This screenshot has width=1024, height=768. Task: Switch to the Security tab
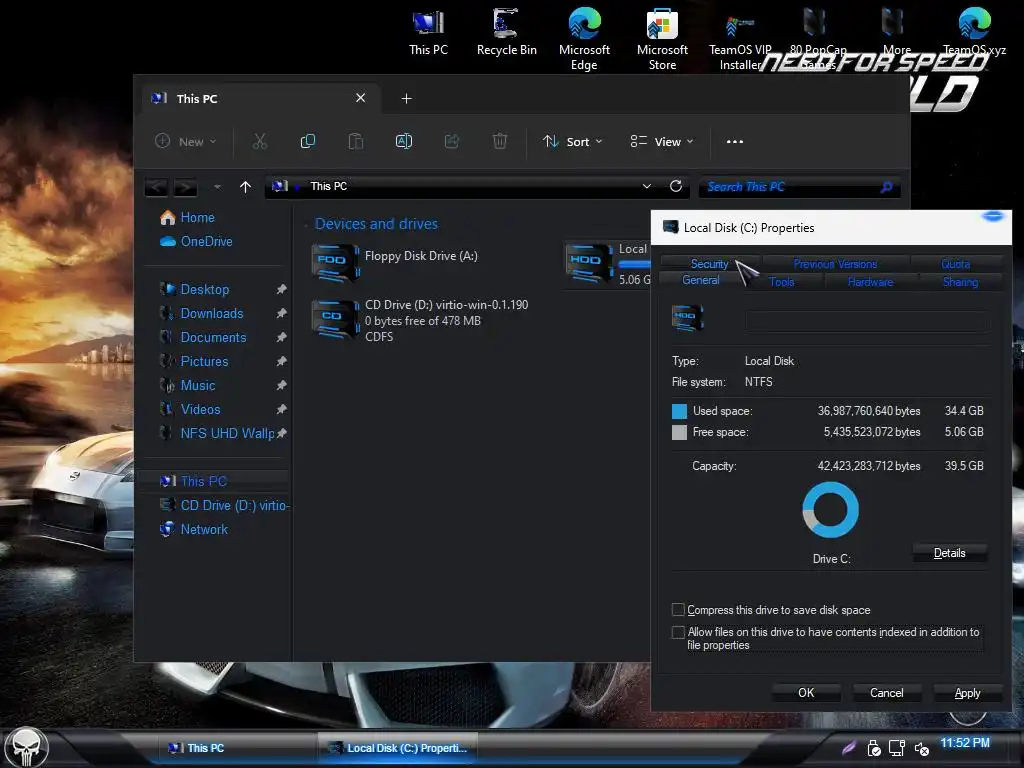[x=709, y=264]
